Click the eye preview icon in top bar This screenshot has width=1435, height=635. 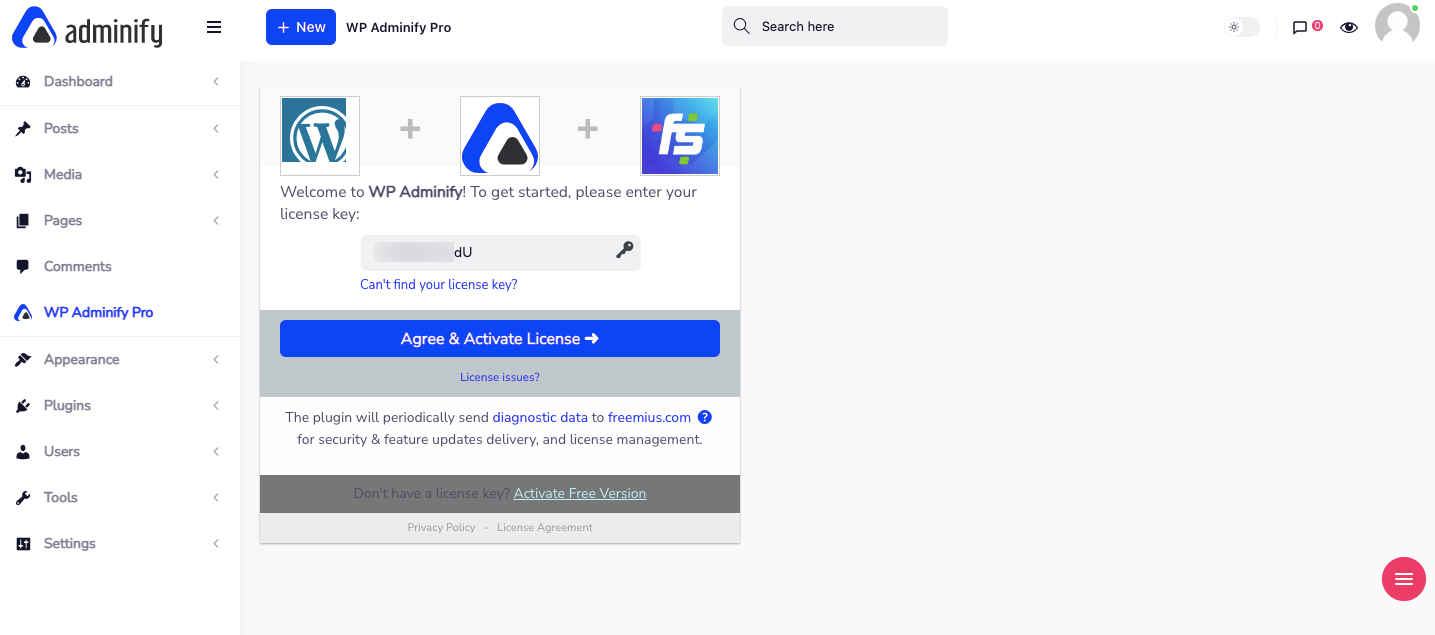click(1349, 27)
